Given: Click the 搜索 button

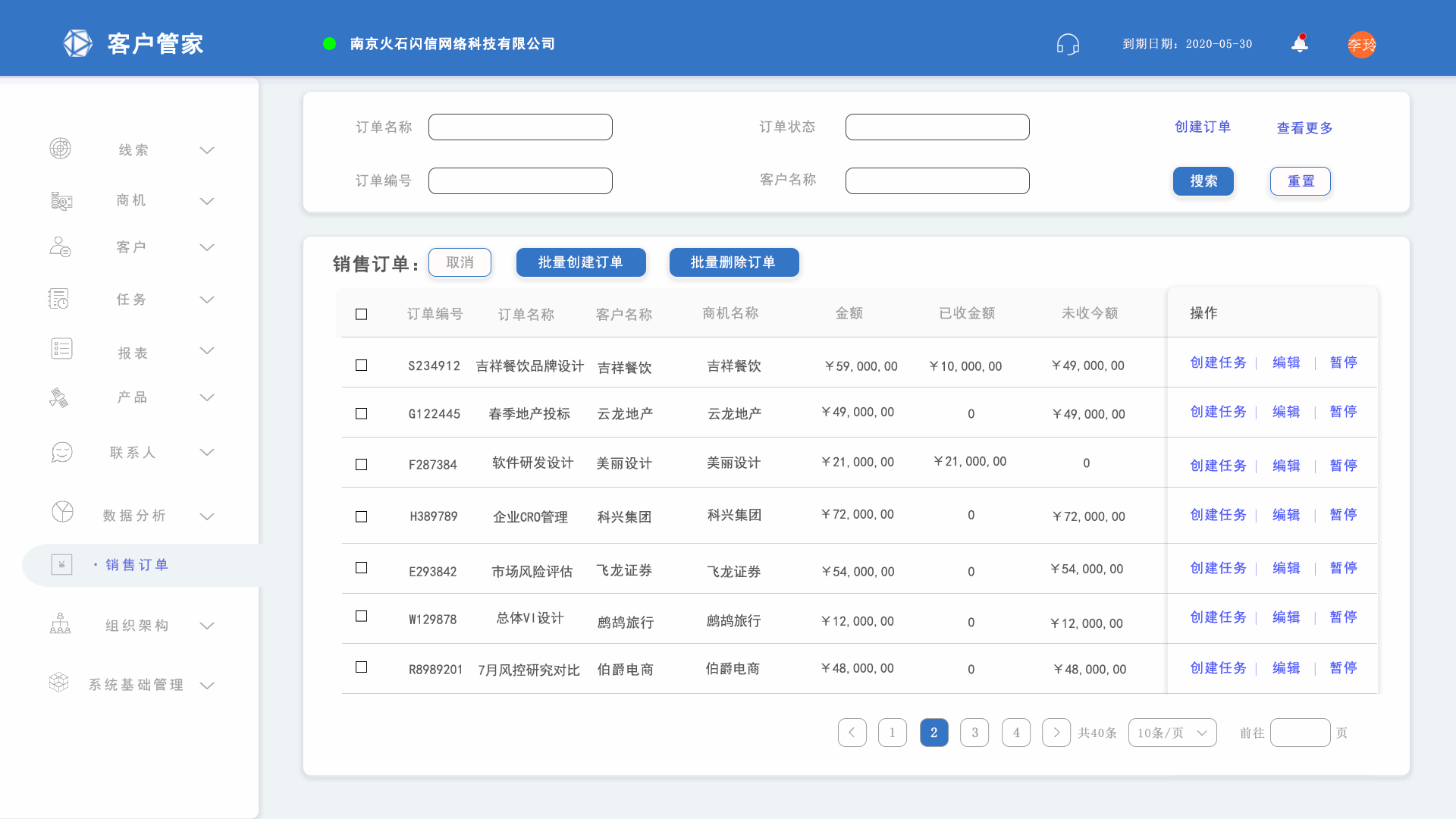Looking at the screenshot, I should click(1203, 181).
